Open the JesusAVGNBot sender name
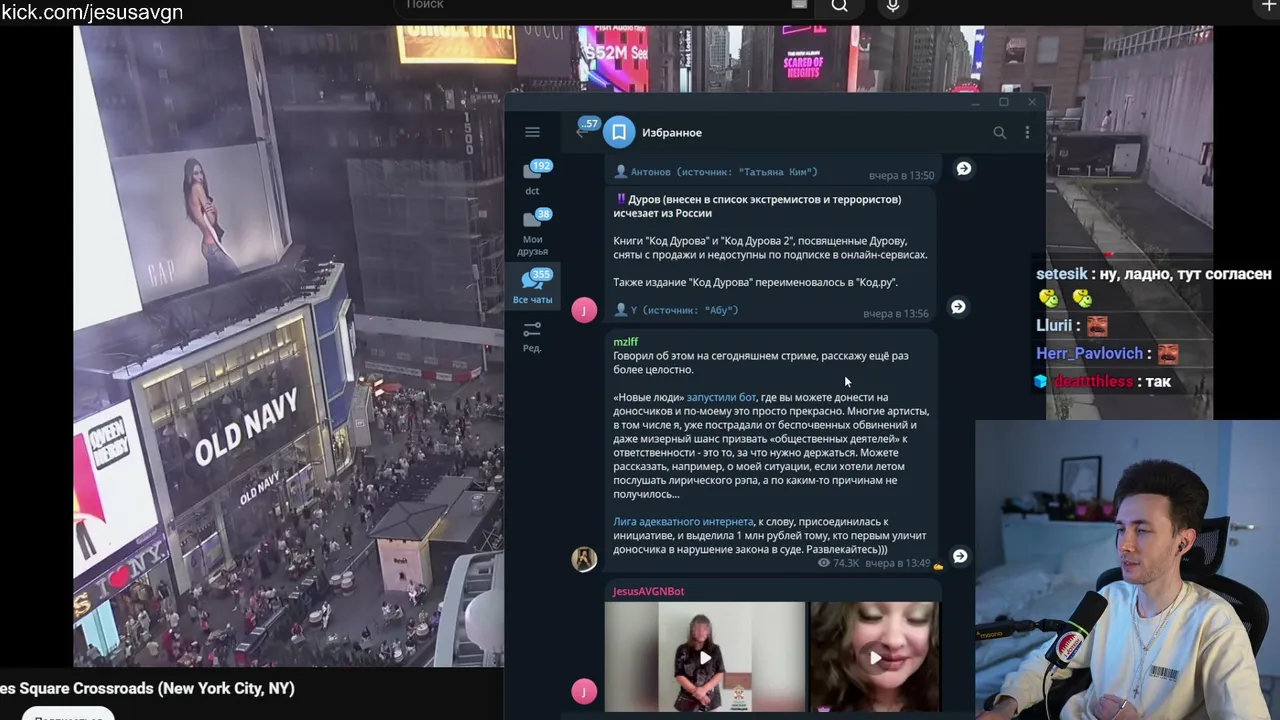1280x720 pixels. [x=649, y=591]
